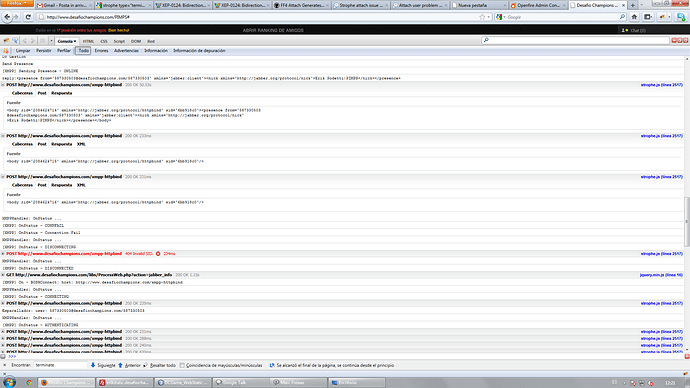Viewport: 690px width, 388px height.
Task: Toggle the Persistir console option
Action: click(x=44, y=51)
